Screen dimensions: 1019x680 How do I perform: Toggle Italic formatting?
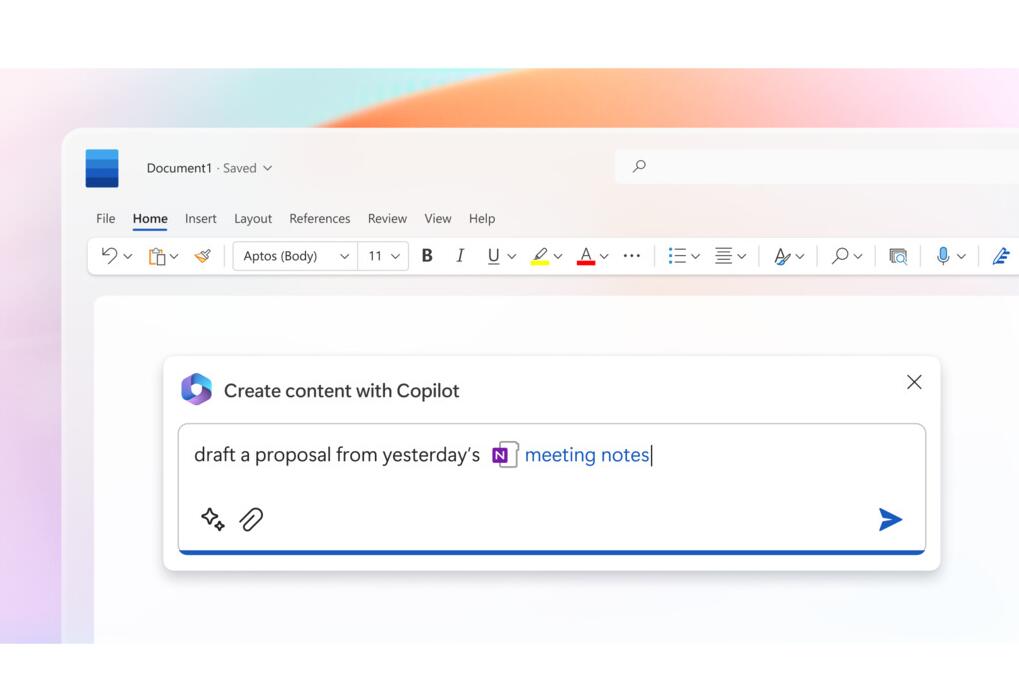[460, 255]
